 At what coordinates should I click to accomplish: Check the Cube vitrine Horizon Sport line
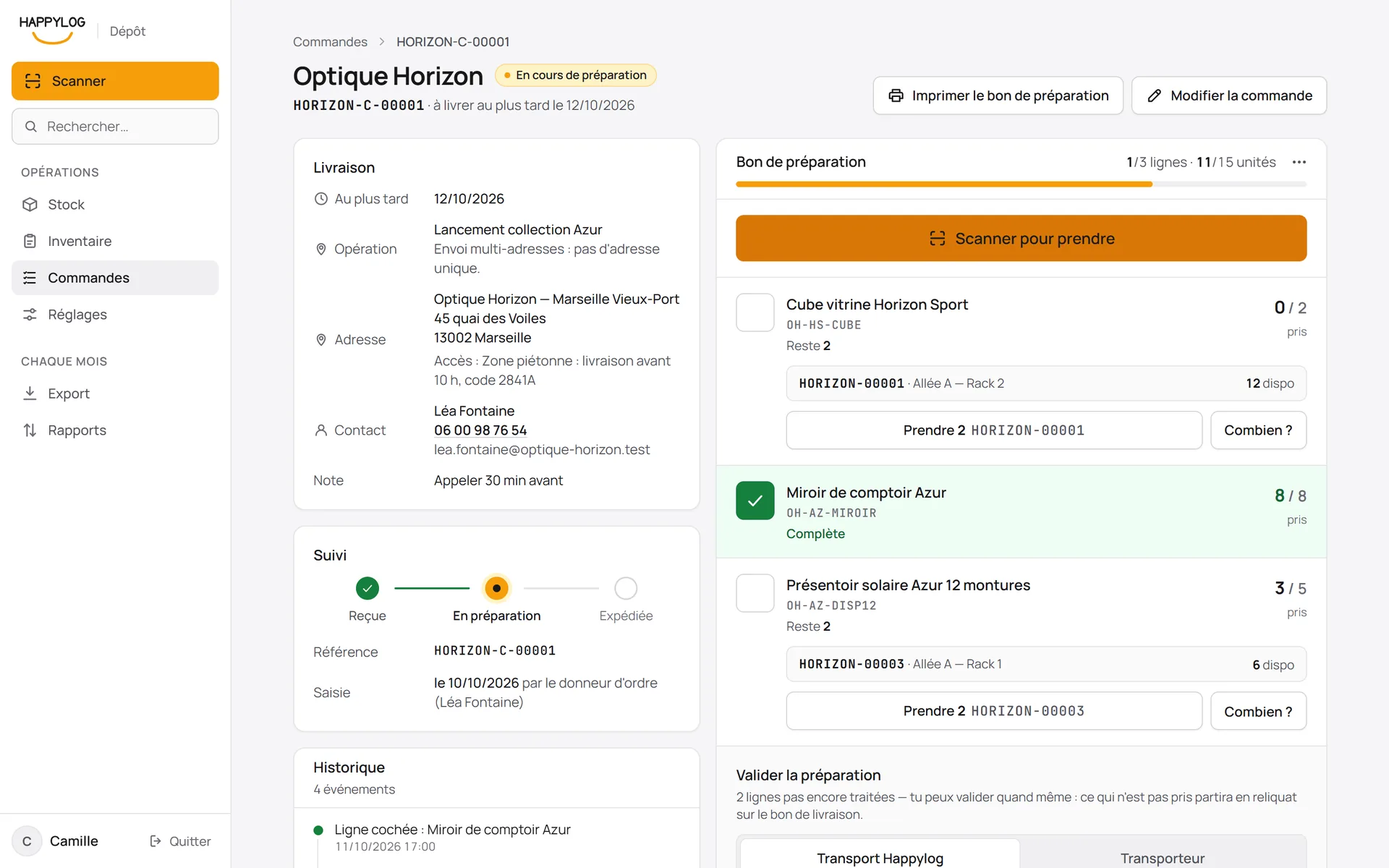pos(755,312)
